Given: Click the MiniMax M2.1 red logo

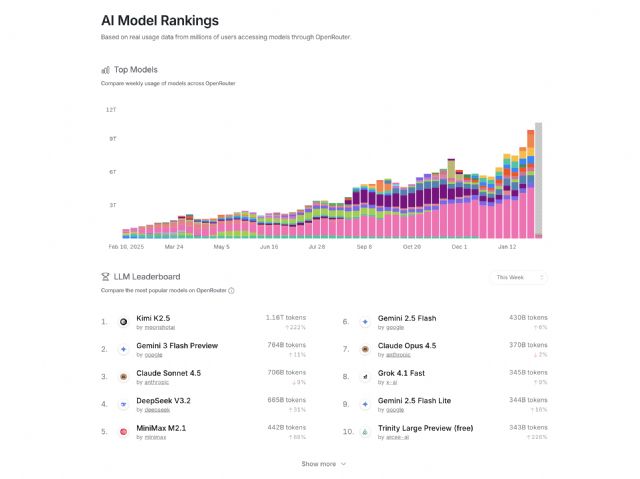Looking at the screenshot, I should [x=123, y=432].
